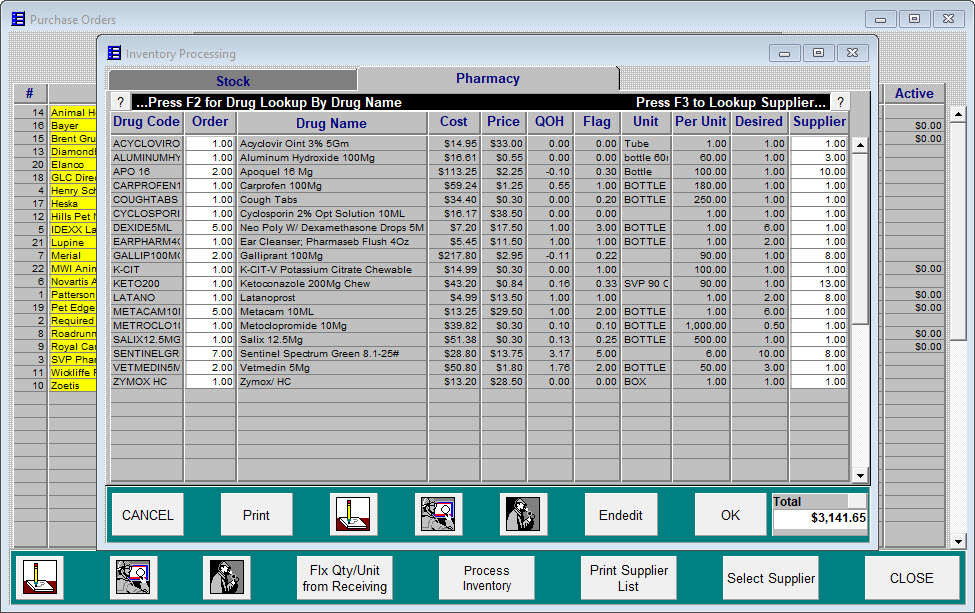Click the Order quantity field for APO 16
The image size is (975, 613).
(x=210, y=172)
